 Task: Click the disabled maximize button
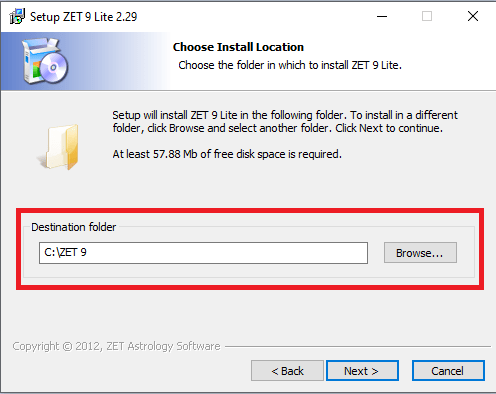click(427, 16)
